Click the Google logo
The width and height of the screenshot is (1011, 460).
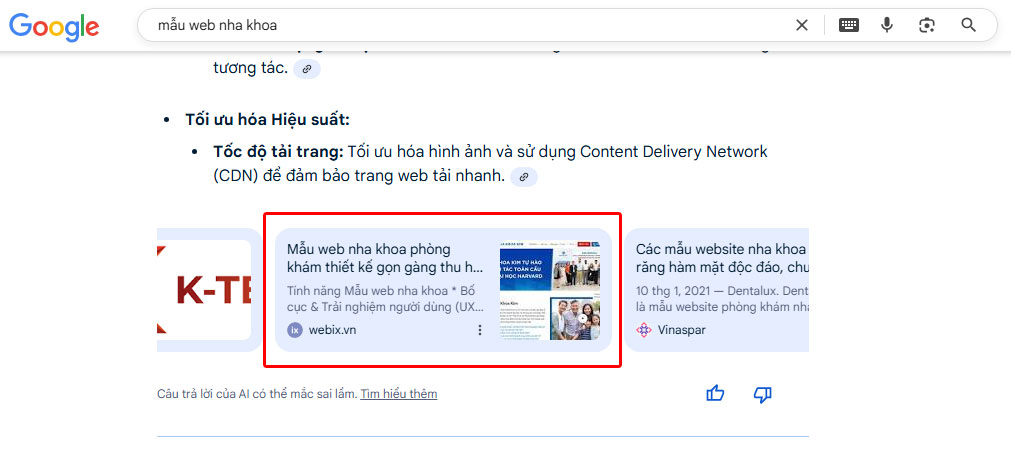click(54, 26)
